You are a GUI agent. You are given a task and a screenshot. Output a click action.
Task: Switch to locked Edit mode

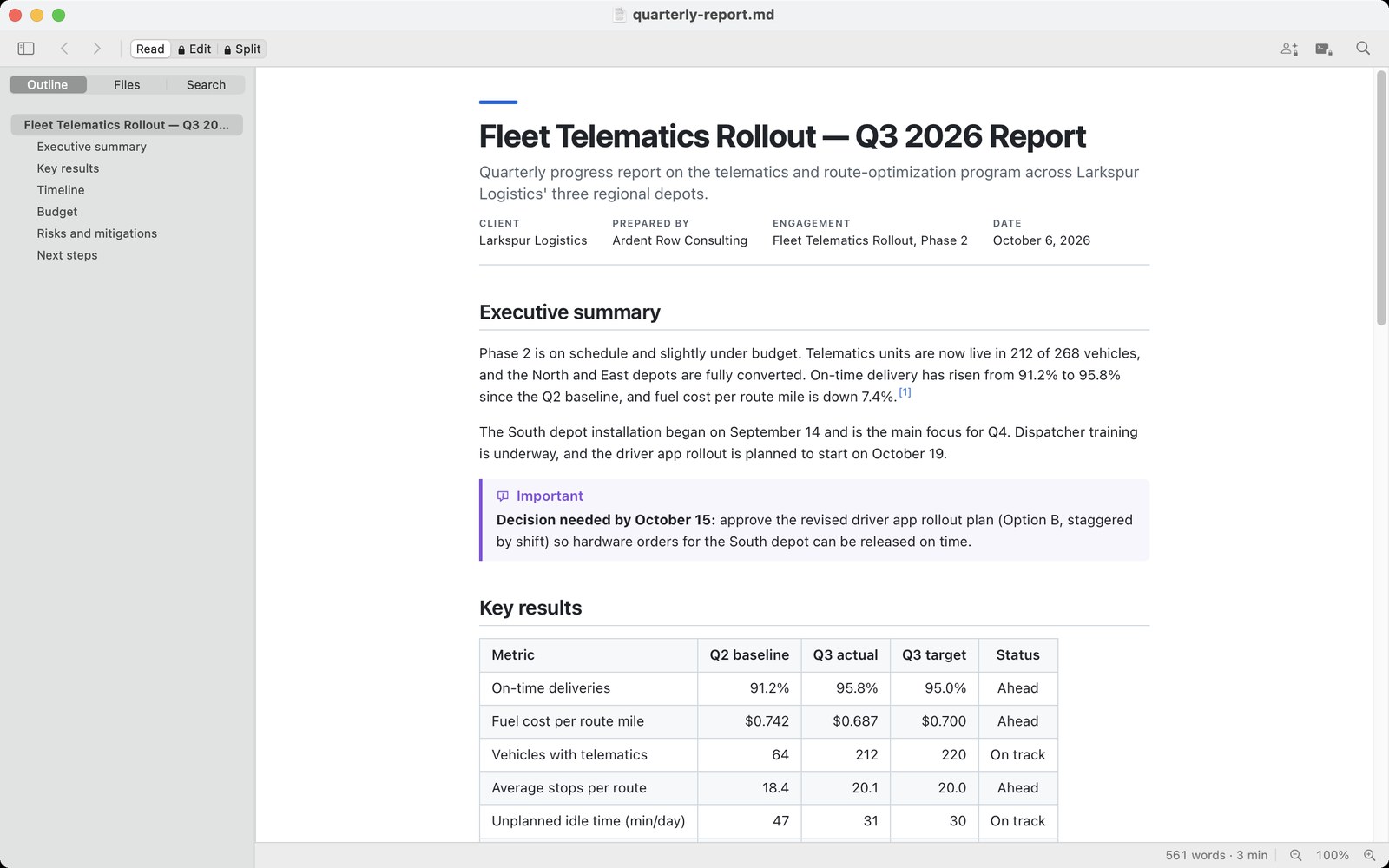tap(194, 49)
